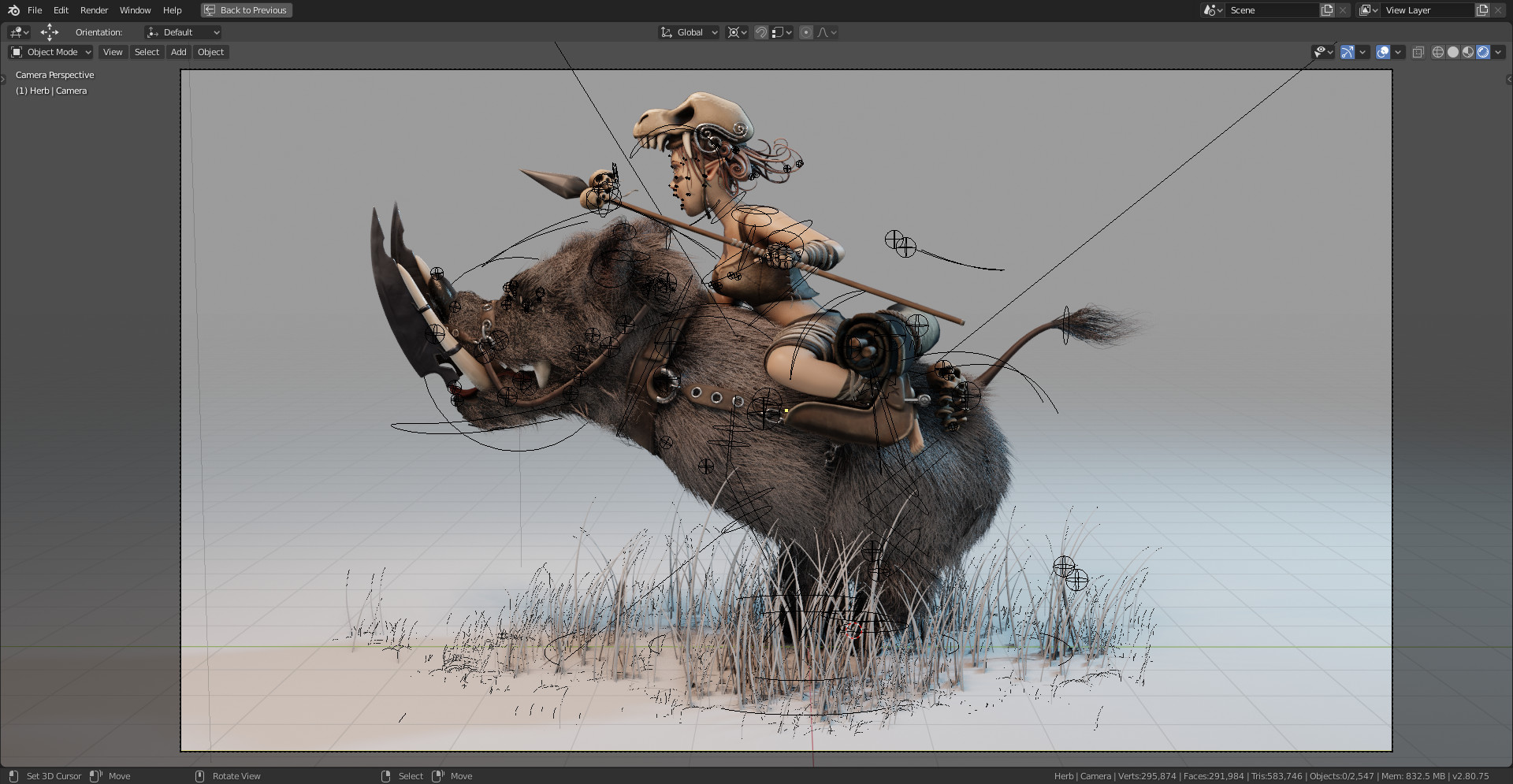Screen dimensions: 1513x784
Task: Switch to wireframe shading
Action: click(x=1438, y=52)
